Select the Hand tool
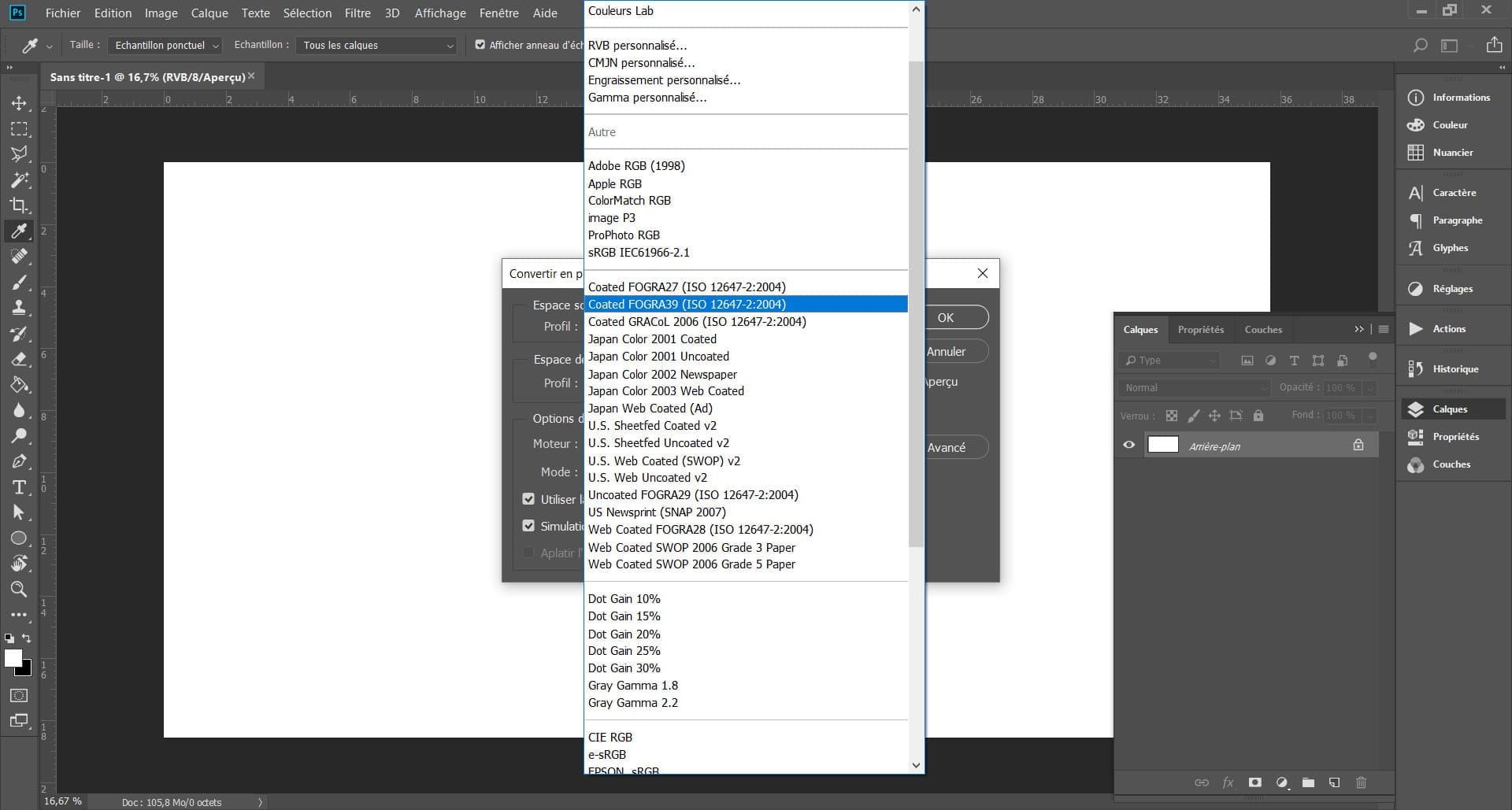The width and height of the screenshot is (1512, 810). [19, 564]
